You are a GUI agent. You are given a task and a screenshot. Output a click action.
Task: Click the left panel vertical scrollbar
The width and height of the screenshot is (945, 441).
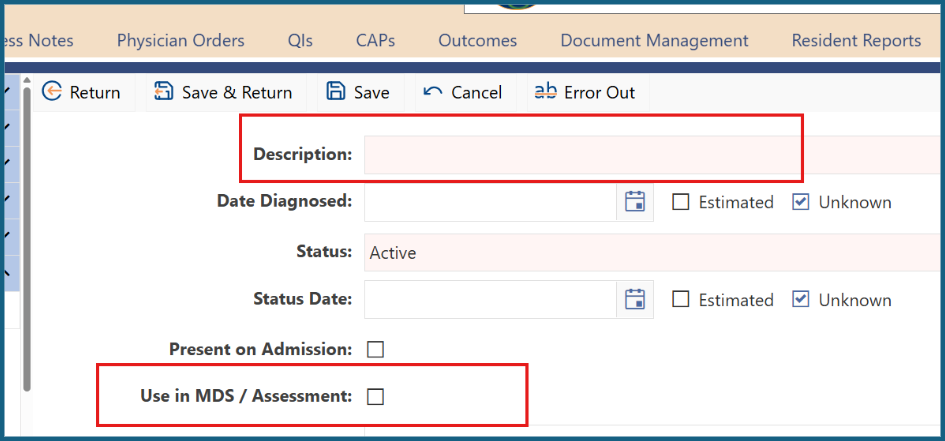click(27, 238)
